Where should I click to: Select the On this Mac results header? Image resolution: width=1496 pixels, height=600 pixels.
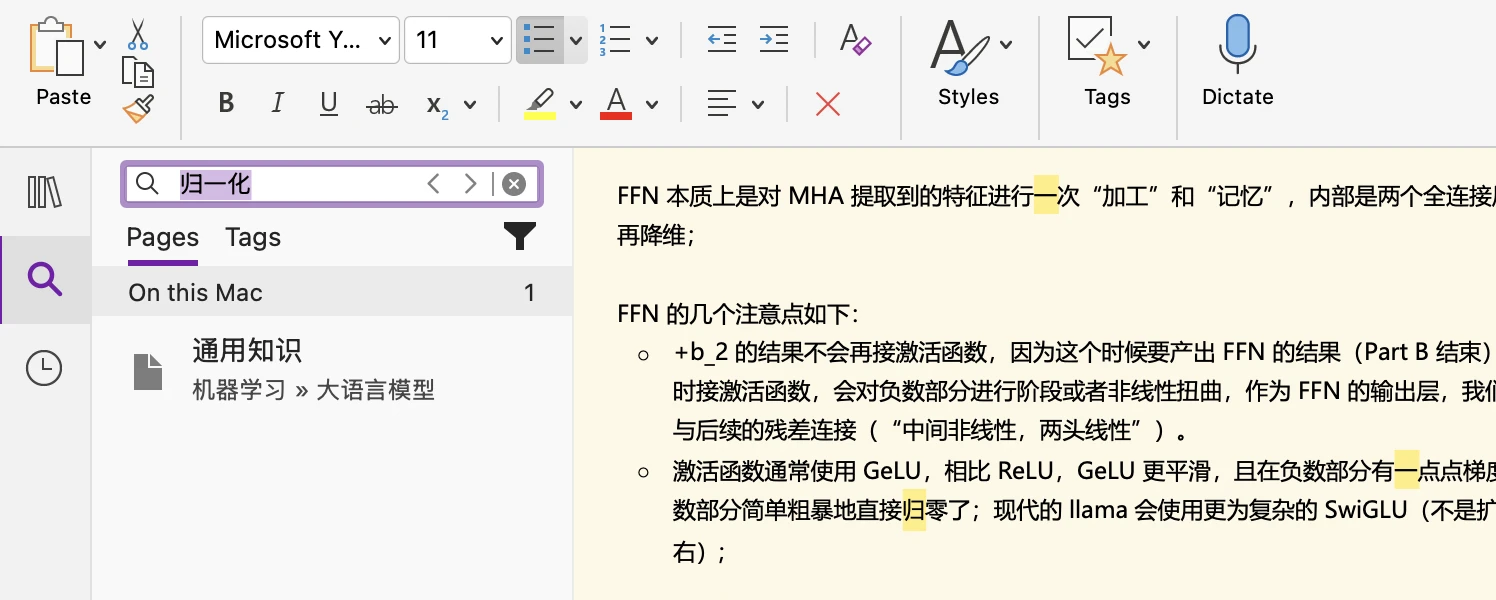(332, 293)
